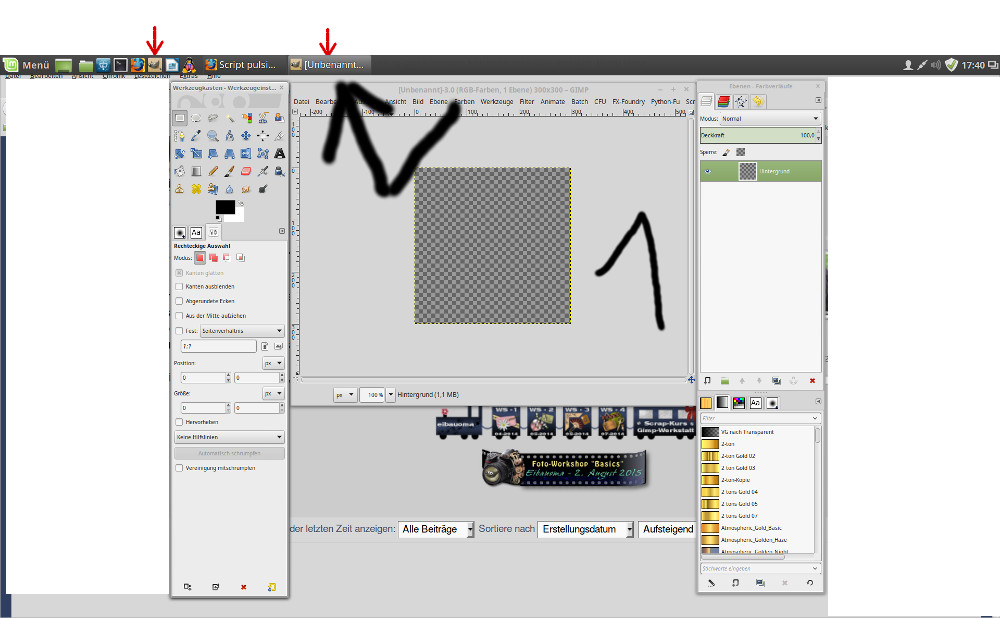Select the Paintbrush tool
The image size is (1000, 618).
(x=230, y=171)
